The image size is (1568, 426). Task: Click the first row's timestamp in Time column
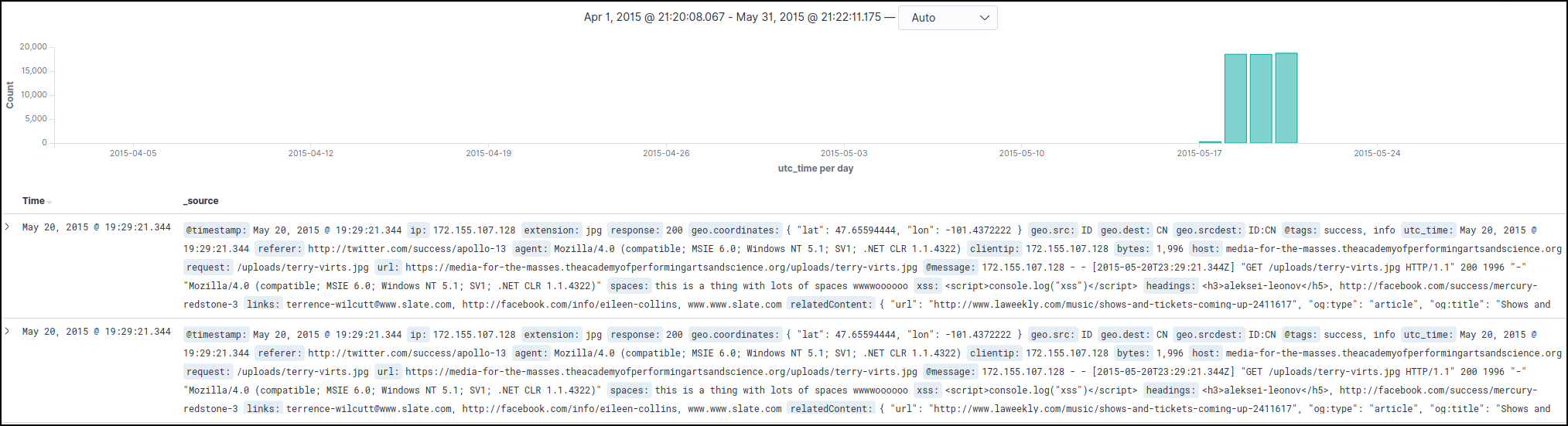pyautogui.click(x=97, y=227)
